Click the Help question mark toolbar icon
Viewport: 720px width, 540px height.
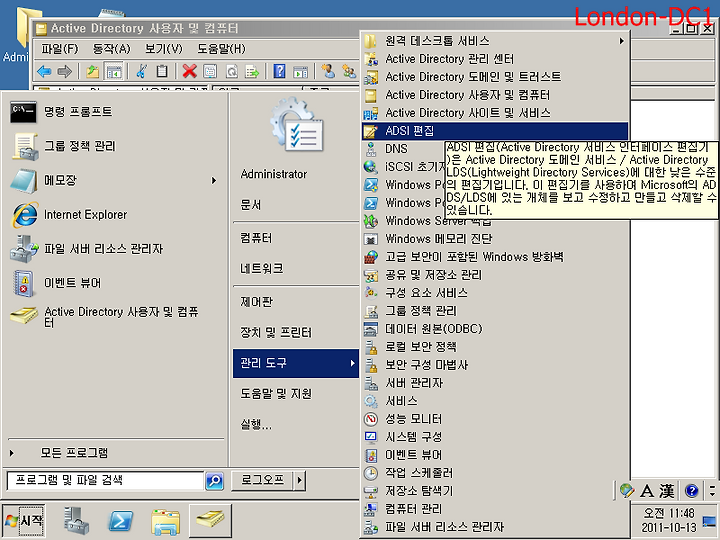point(279,71)
